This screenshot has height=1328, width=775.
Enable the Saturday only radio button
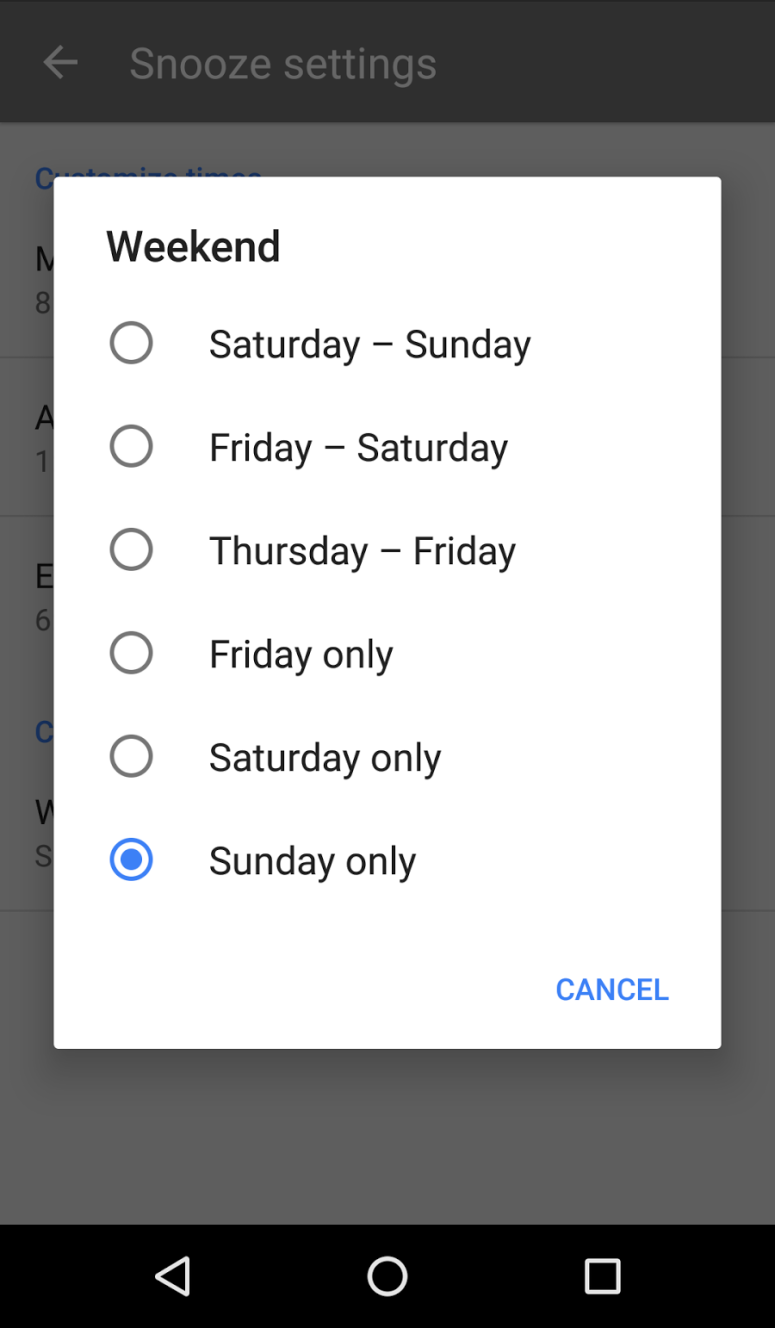[131, 756]
